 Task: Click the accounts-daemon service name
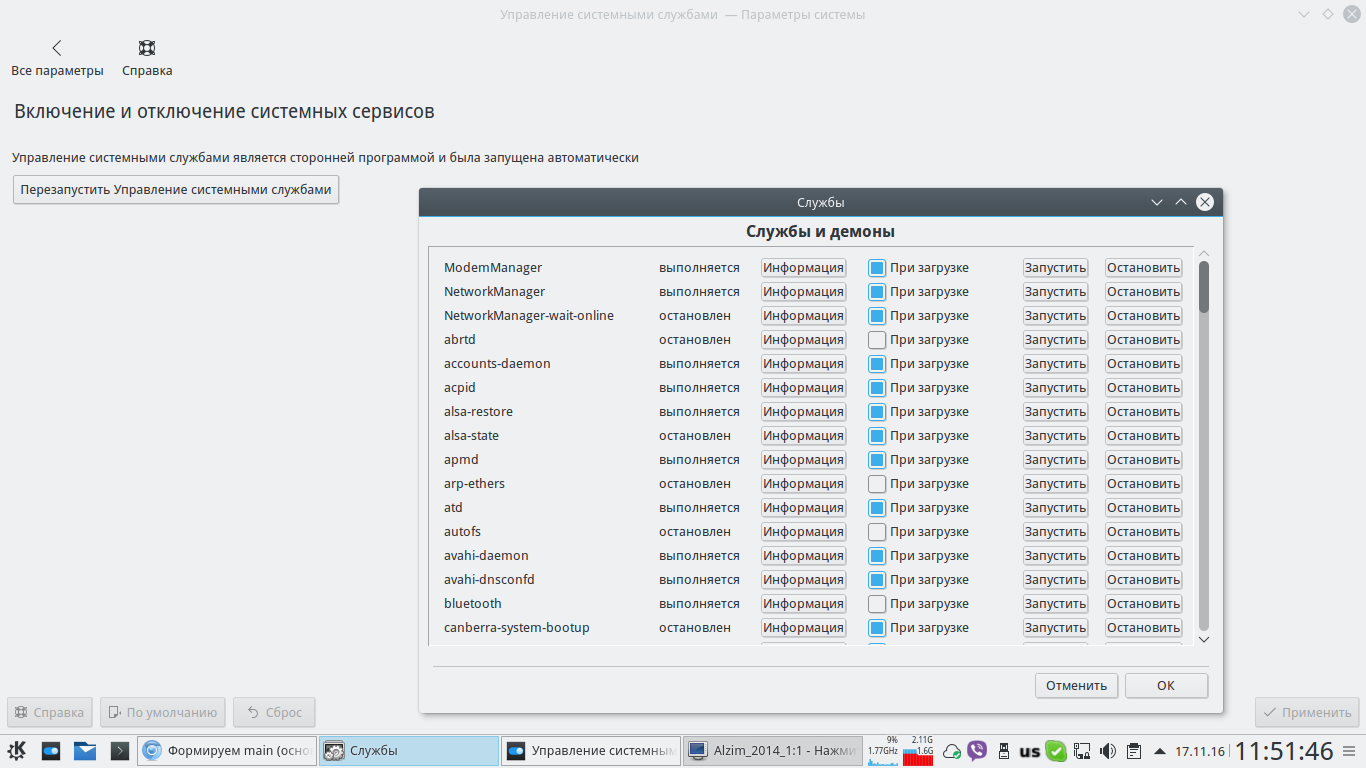497,364
